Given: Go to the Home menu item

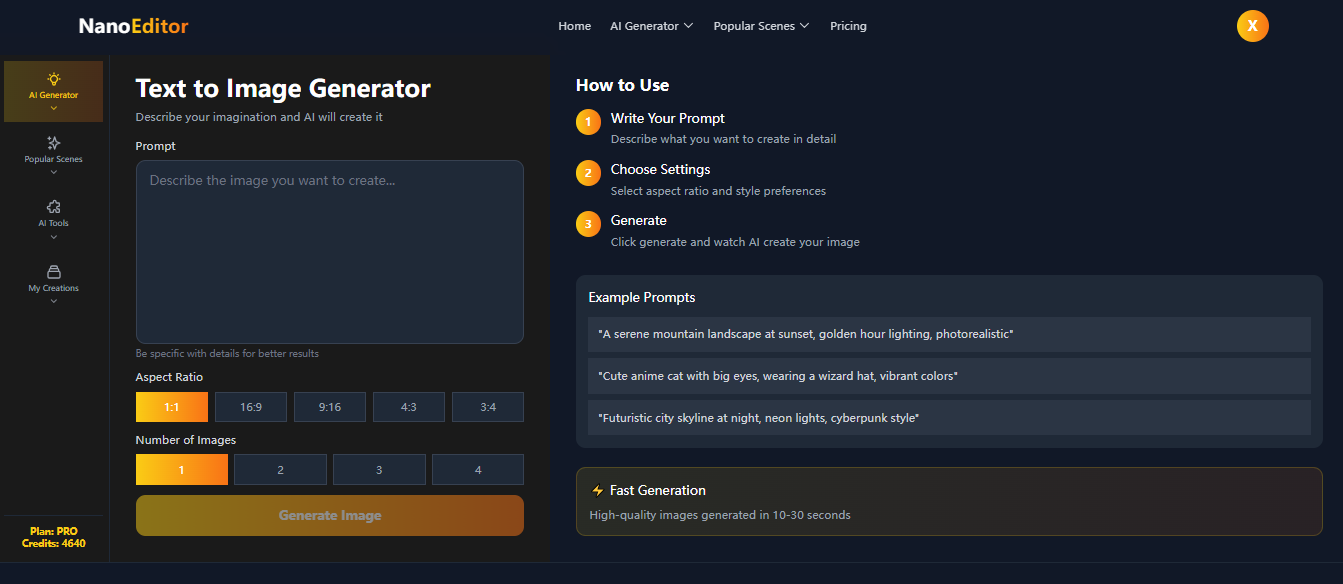Looking at the screenshot, I should click(x=574, y=25).
